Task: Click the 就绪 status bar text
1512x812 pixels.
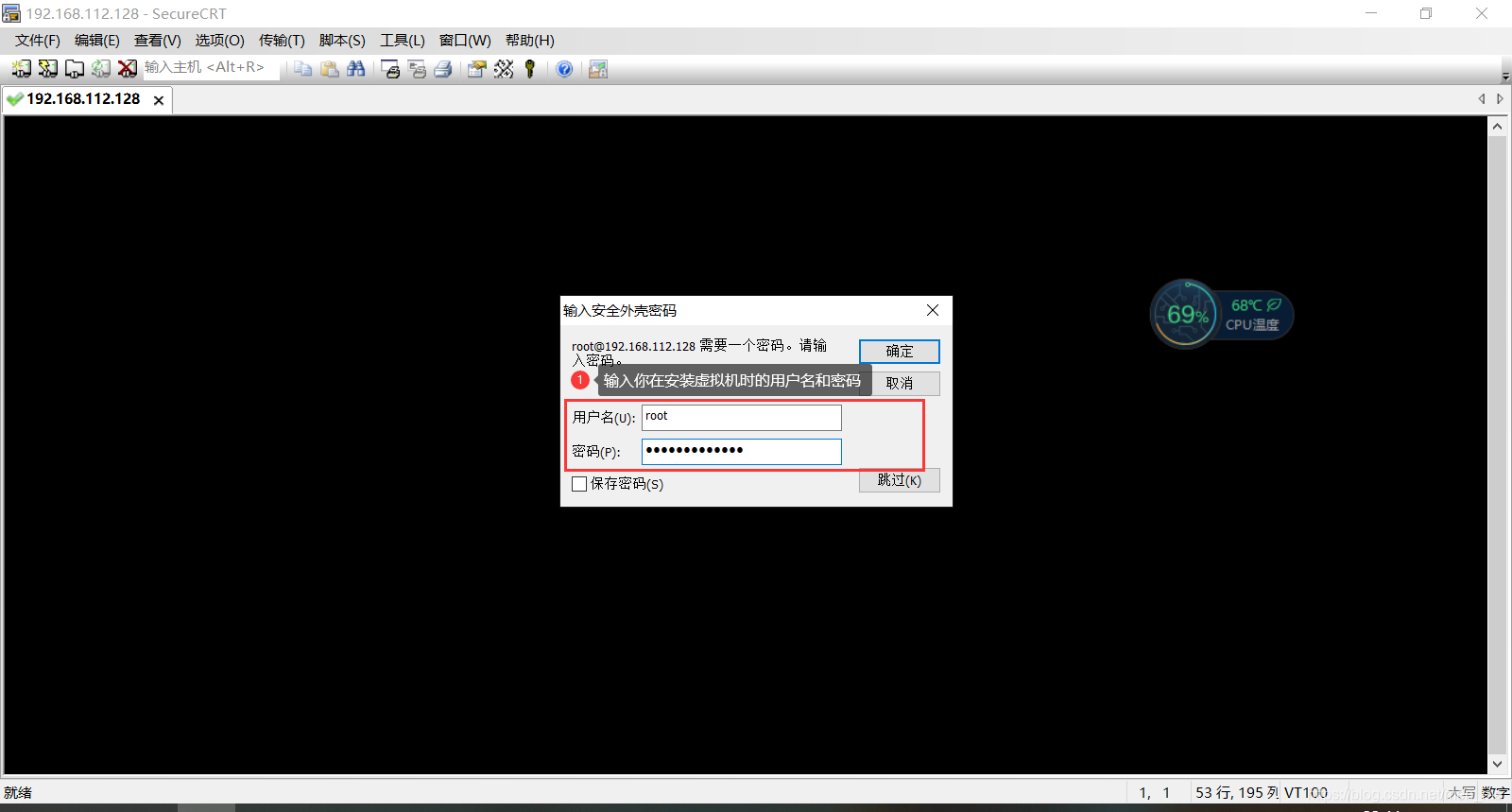Action: (x=18, y=792)
